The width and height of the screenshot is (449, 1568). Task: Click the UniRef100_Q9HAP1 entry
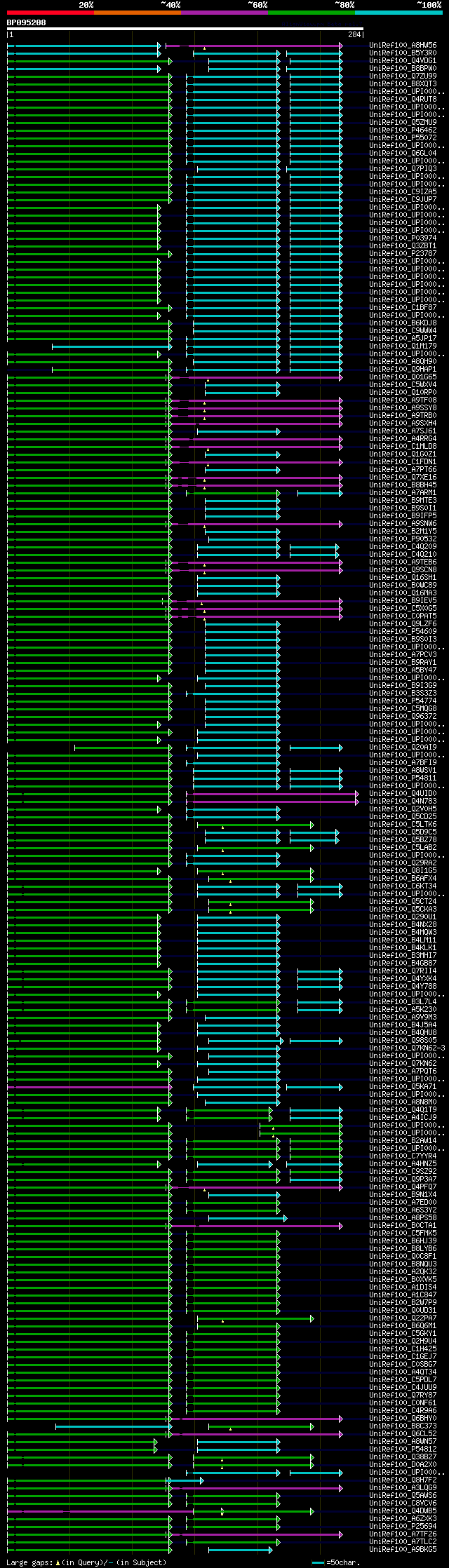click(x=403, y=369)
